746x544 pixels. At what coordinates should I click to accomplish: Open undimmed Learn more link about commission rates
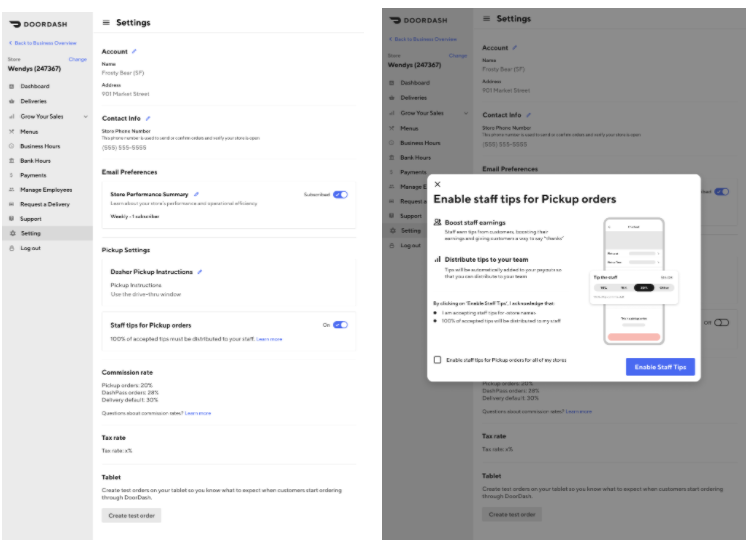(198, 413)
